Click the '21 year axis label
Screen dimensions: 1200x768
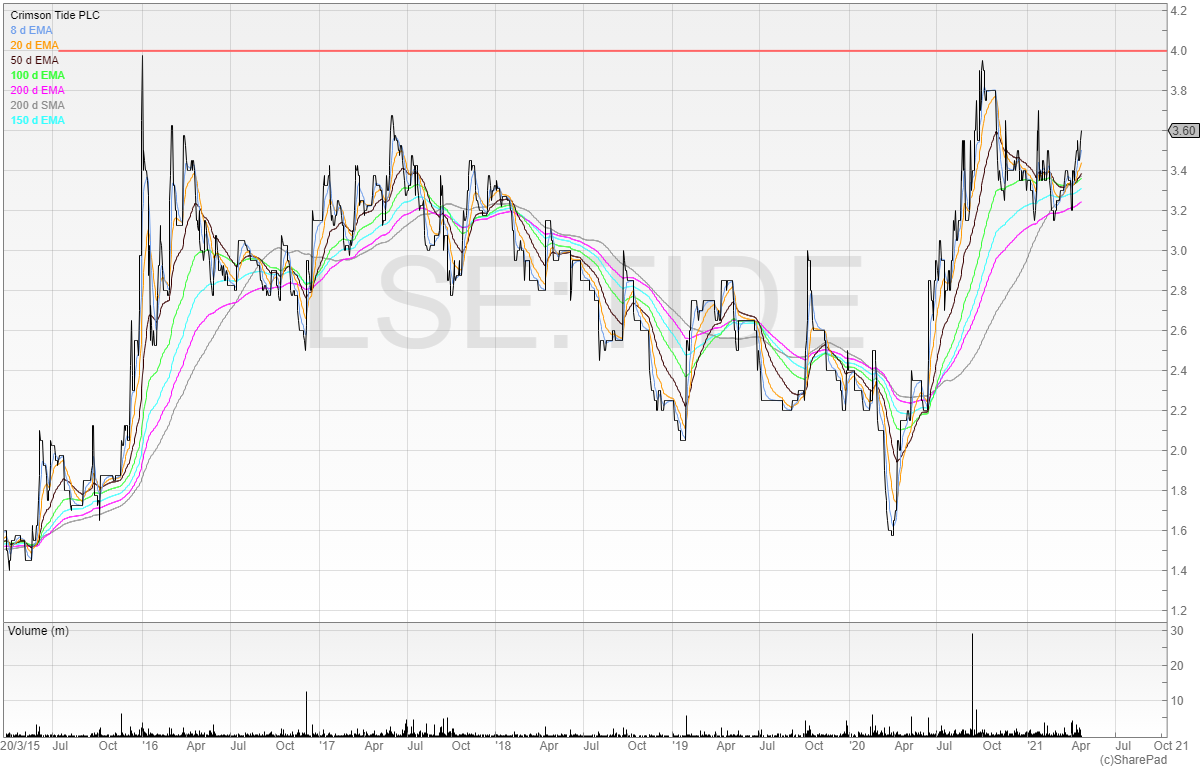[x=1034, y=746]
